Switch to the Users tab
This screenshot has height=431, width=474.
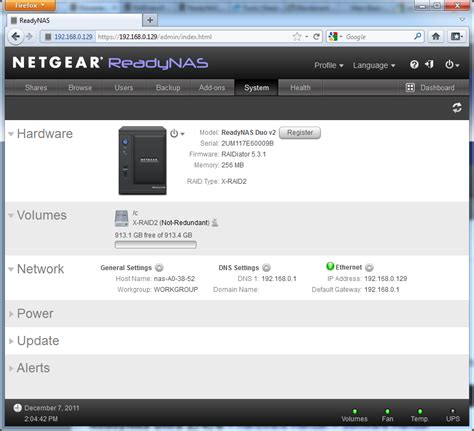[x=124, y=88]
